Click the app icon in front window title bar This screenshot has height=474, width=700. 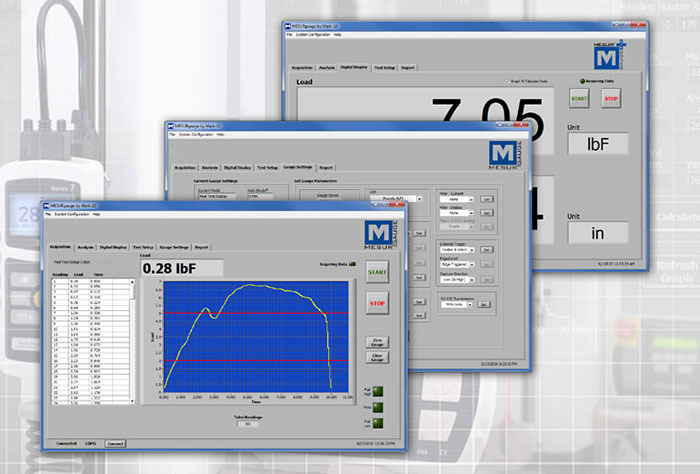[46, 206]
